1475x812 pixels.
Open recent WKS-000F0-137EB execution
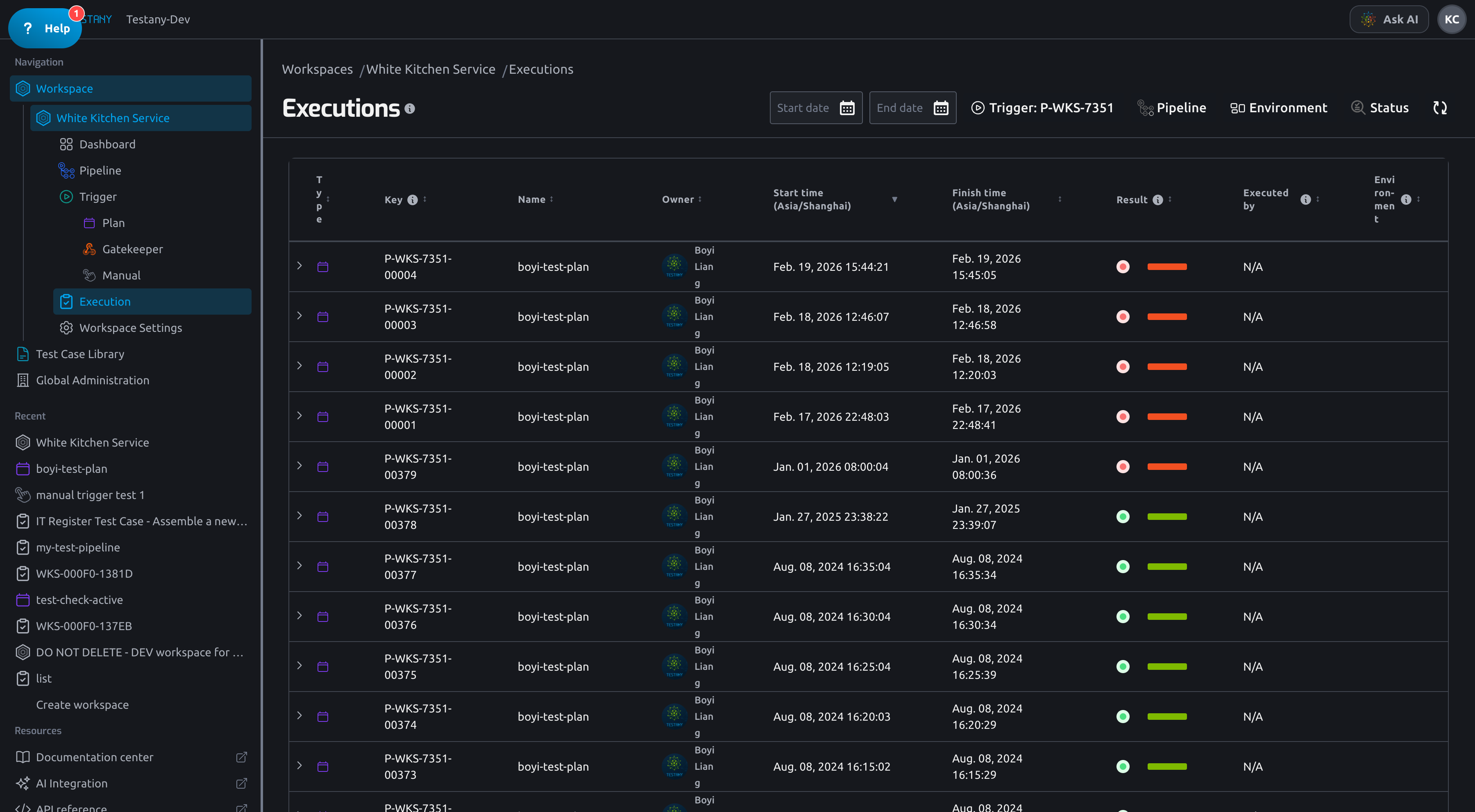[84, 626]
